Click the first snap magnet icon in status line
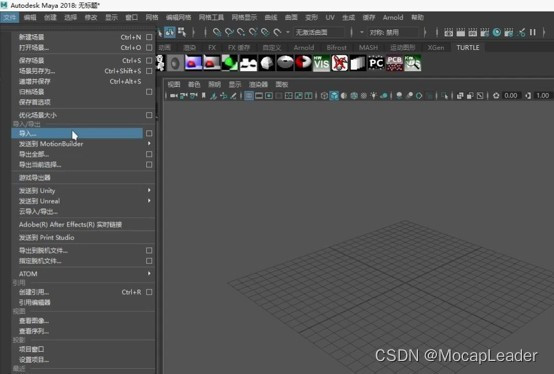 [x=217, y=32]
